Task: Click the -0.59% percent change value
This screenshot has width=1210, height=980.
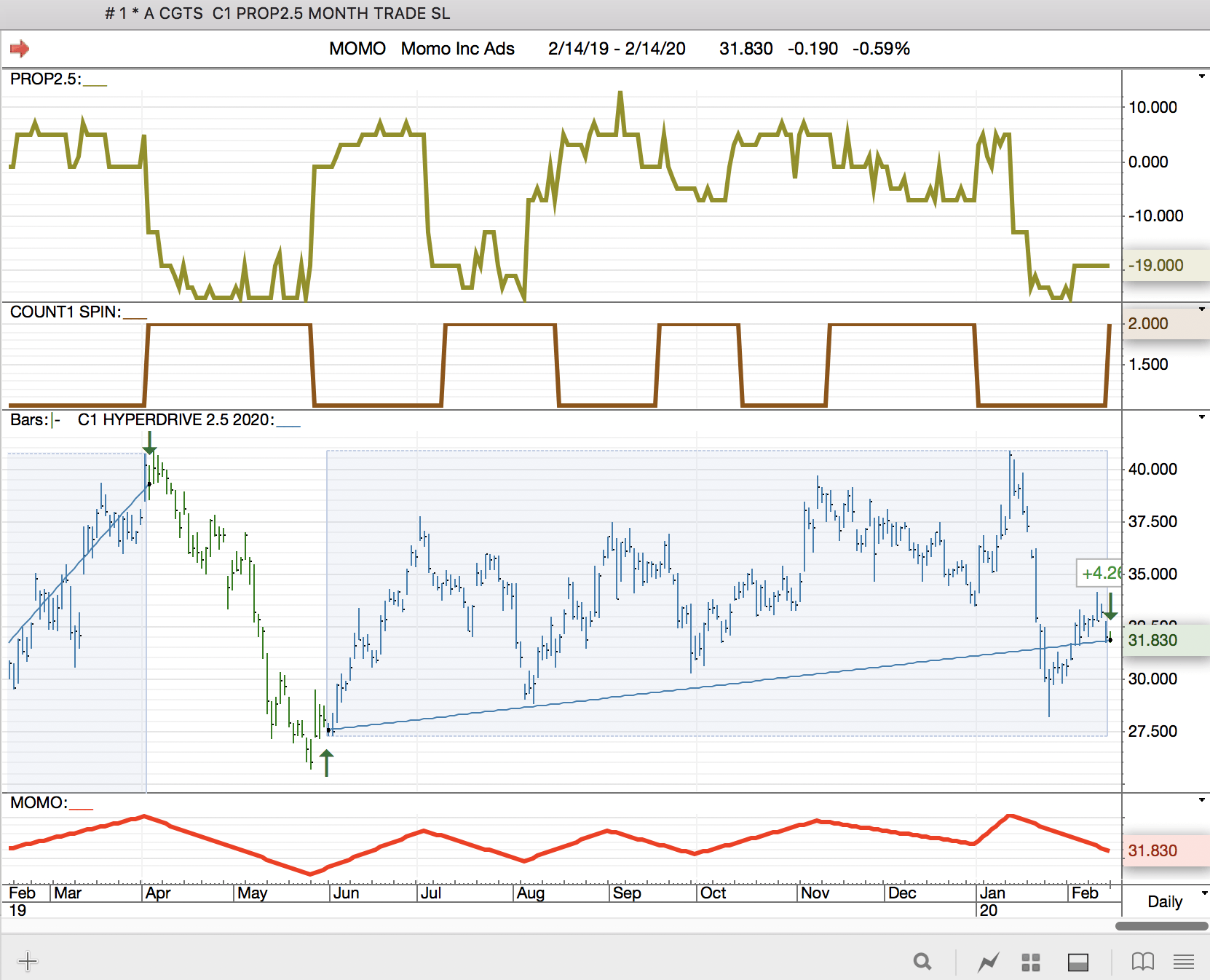Action: click(881, 49)
